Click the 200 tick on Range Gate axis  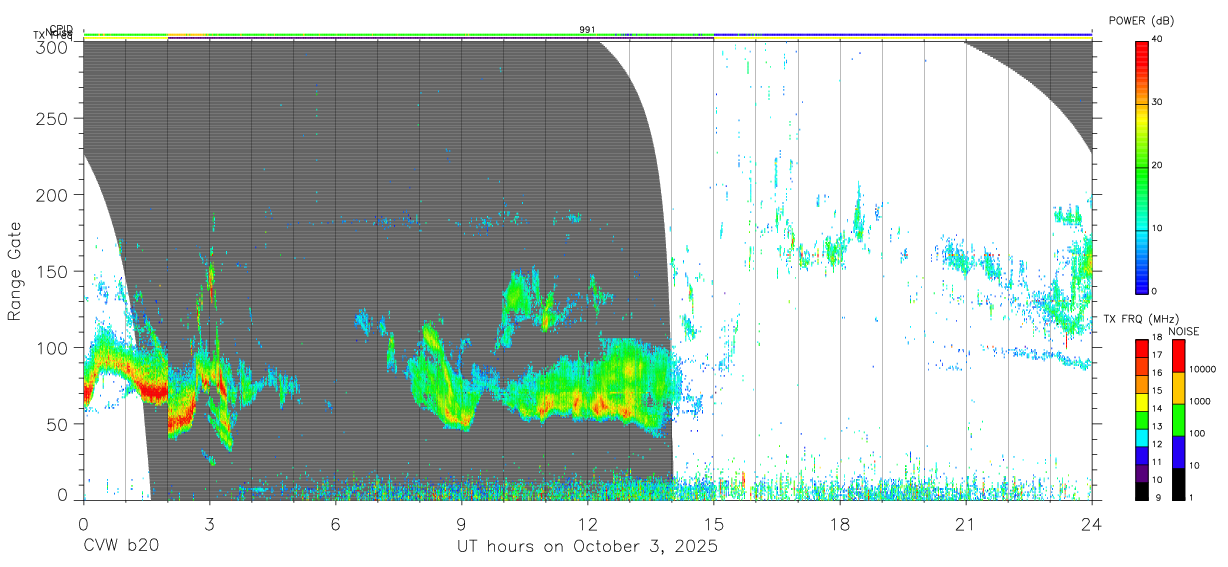pyautogui.click(x=53, y=195)
